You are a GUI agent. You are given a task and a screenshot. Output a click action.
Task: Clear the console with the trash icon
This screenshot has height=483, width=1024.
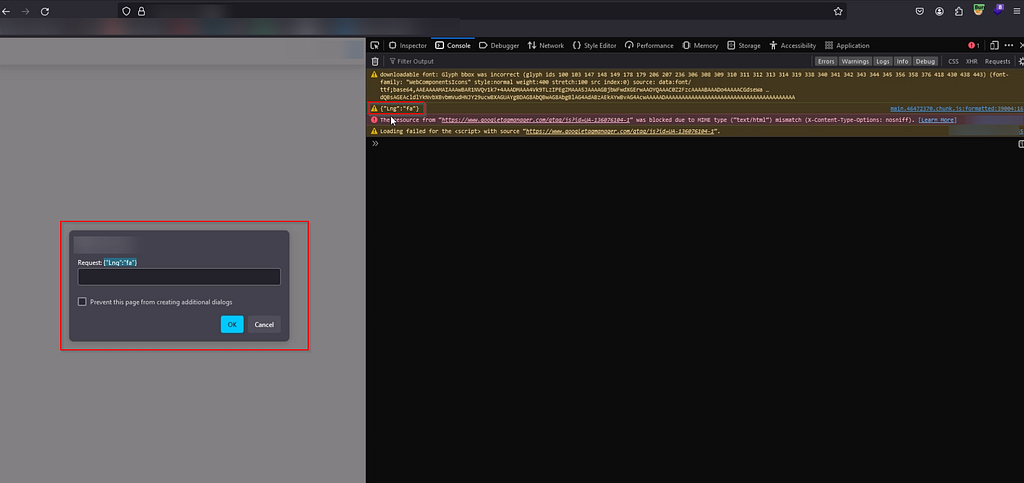click(x=375, y=61)
